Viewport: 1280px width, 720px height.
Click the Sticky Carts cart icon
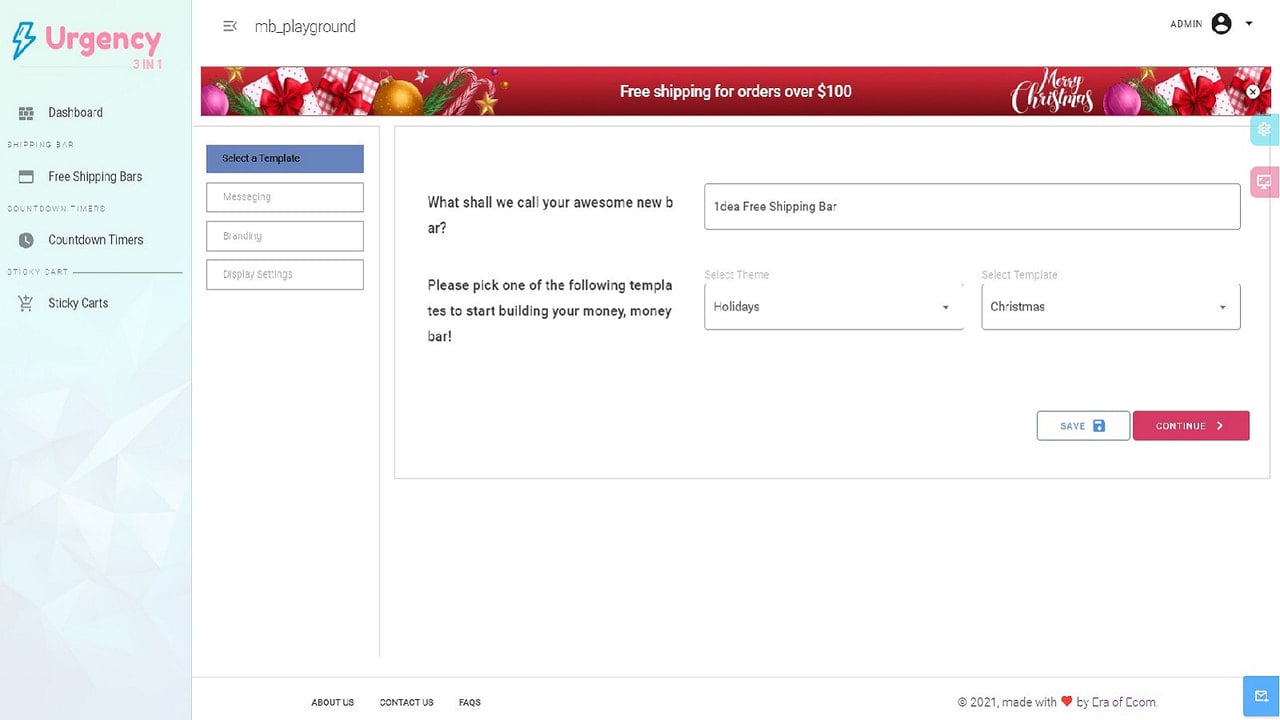26,303
